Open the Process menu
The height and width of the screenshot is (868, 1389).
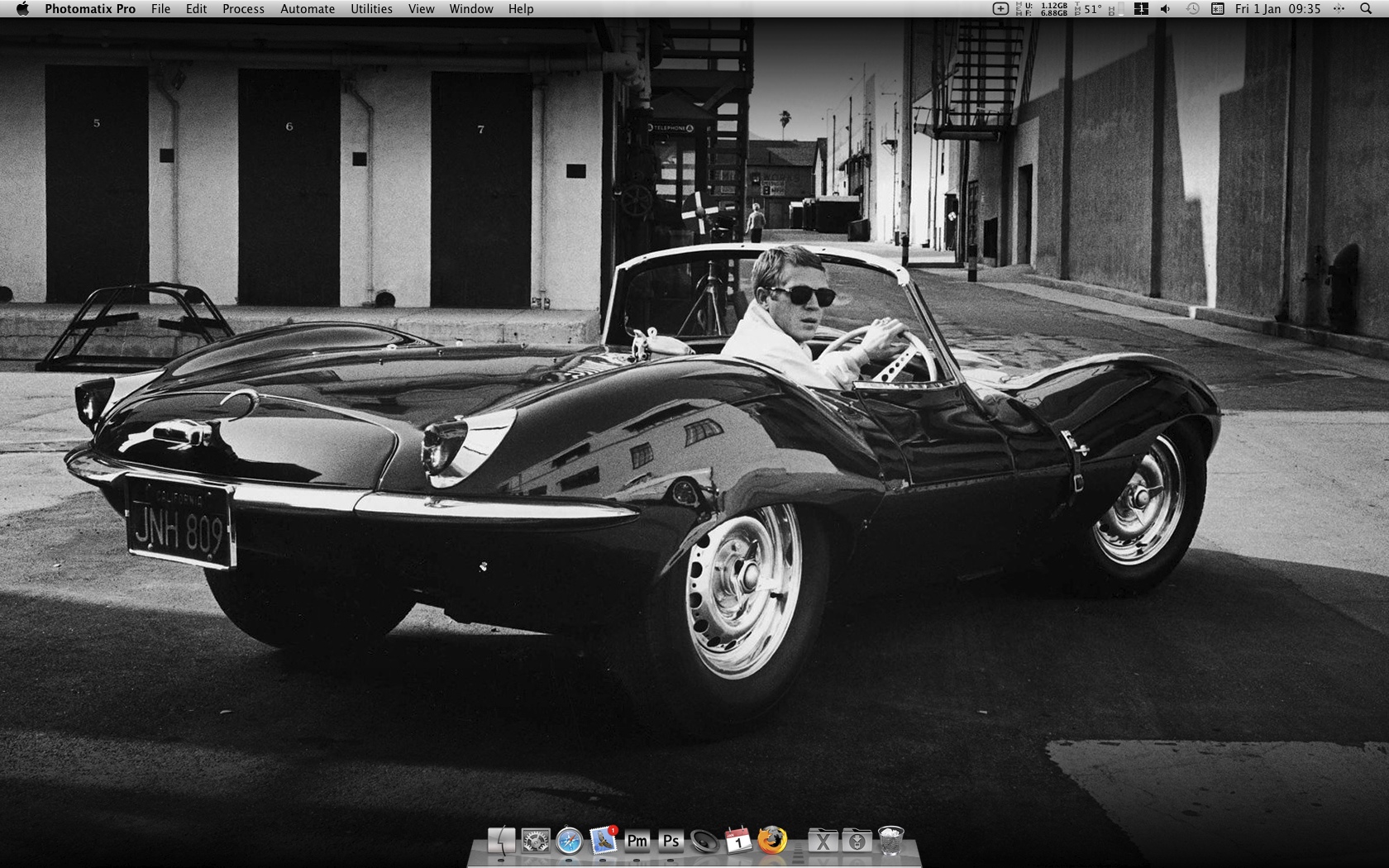[x=243, y=9]
